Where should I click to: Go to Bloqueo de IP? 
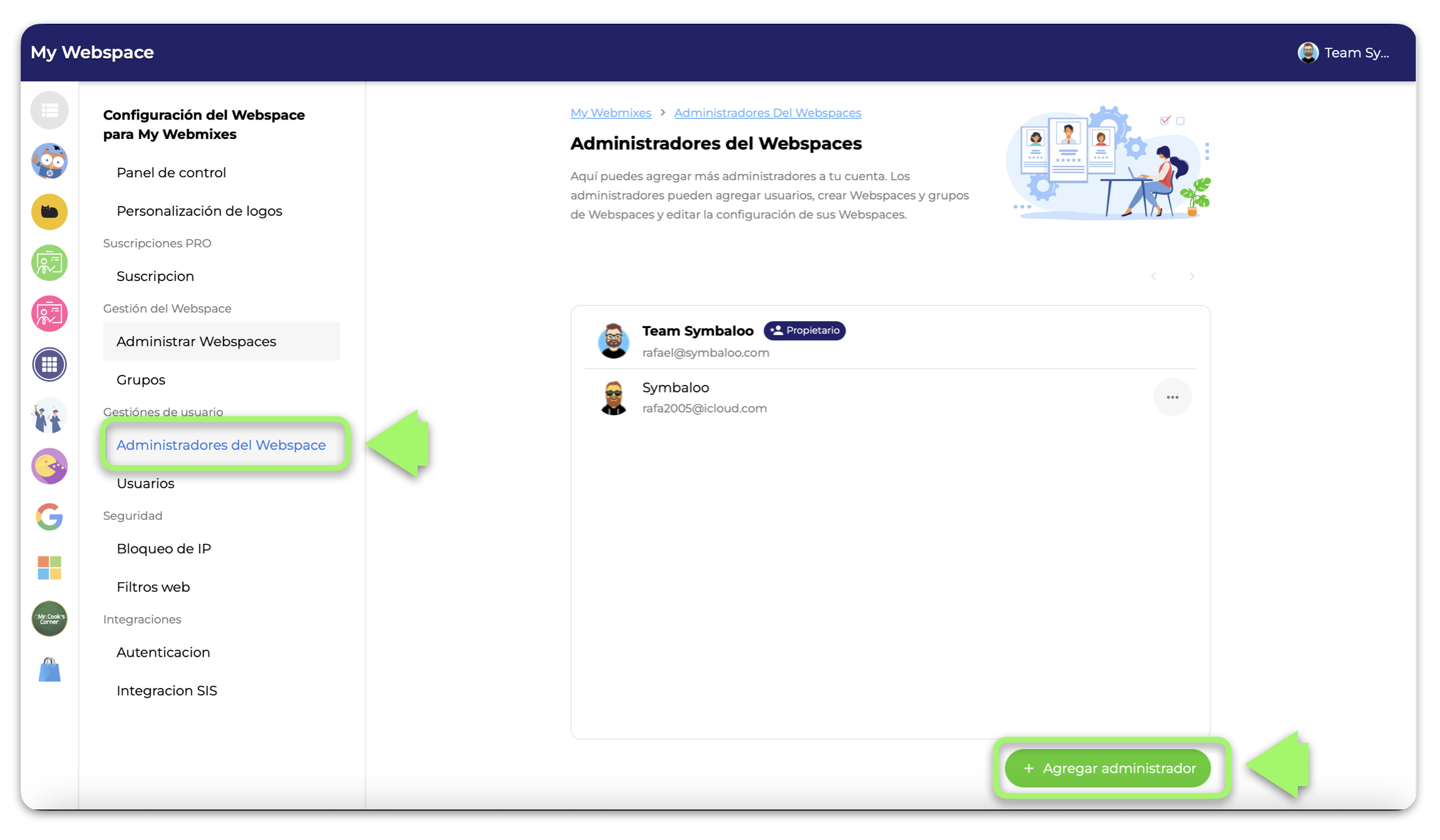click(163, 549)
